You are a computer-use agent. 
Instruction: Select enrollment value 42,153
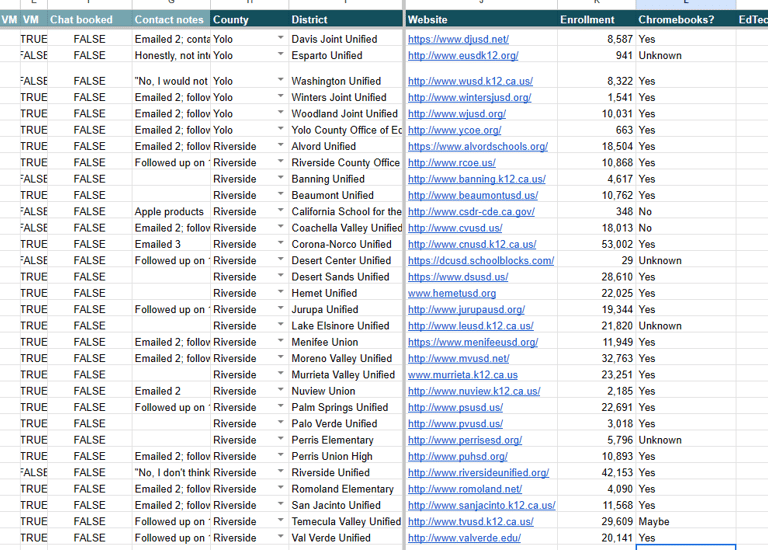597,473
